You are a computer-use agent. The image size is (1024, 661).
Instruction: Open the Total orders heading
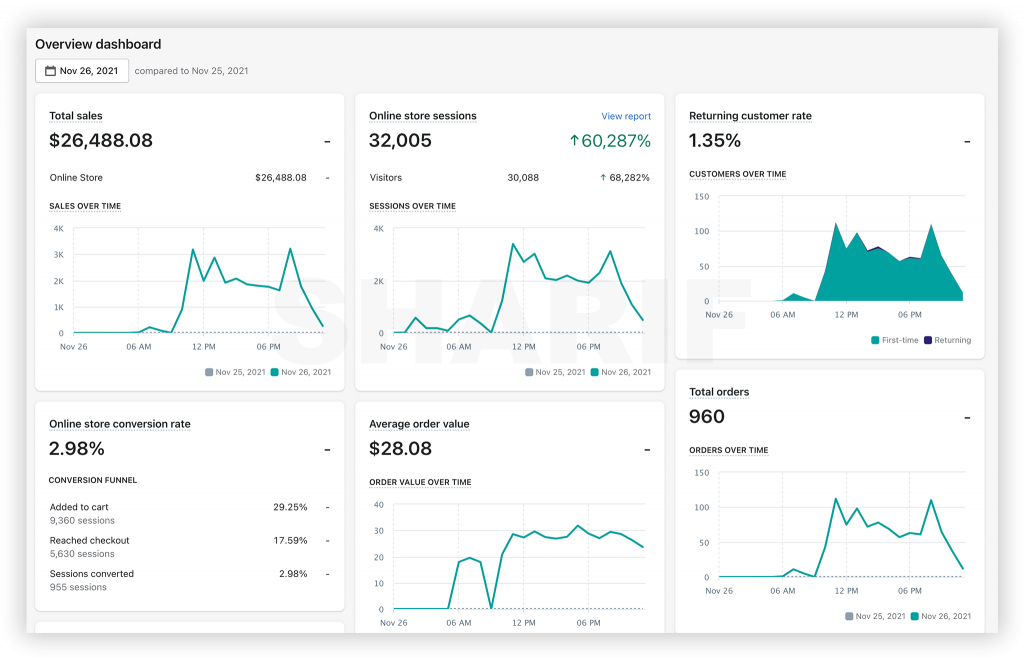click(719, 392)
